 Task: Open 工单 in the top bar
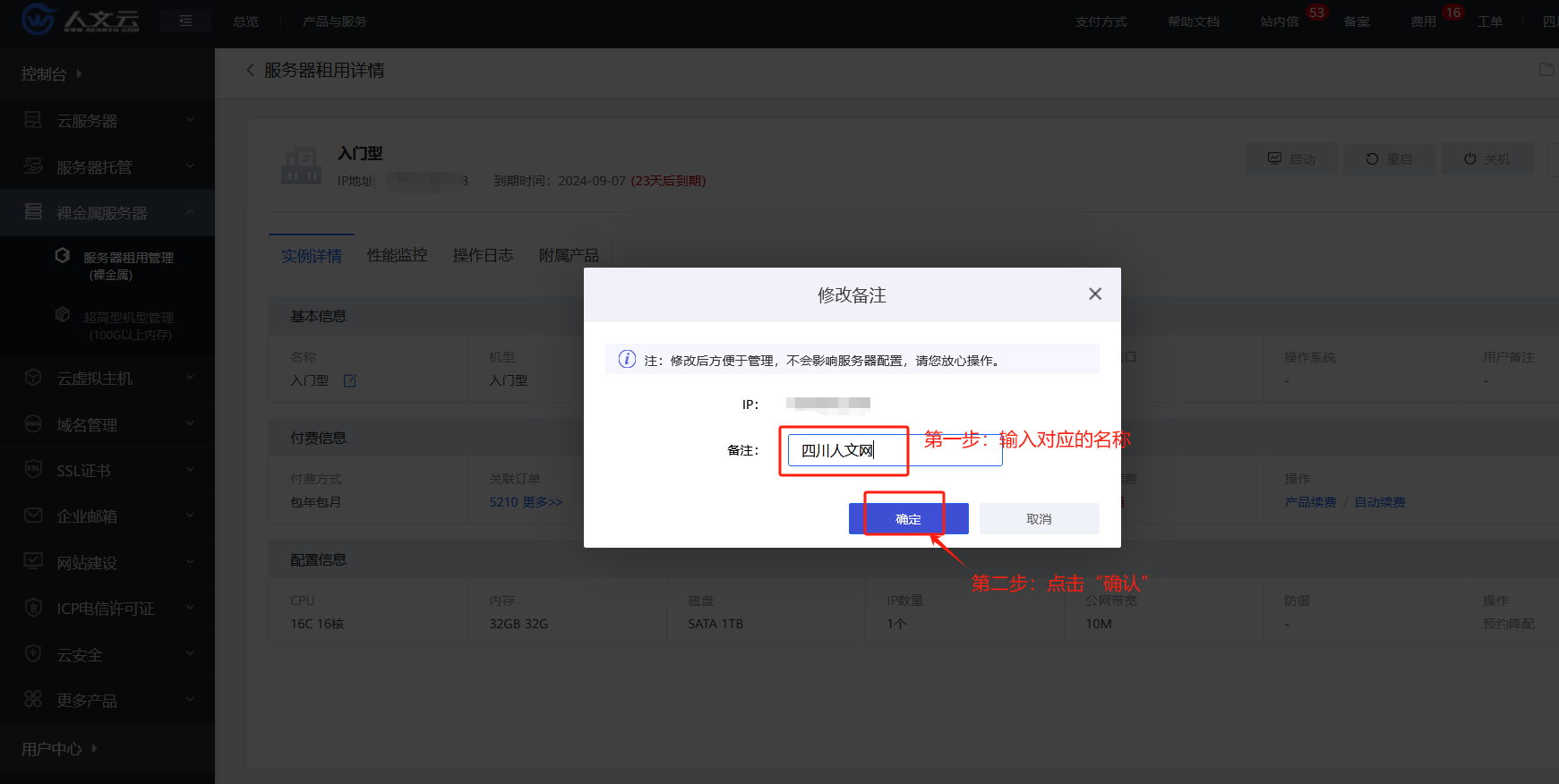pyautogui.click(x=1490, y=21)
